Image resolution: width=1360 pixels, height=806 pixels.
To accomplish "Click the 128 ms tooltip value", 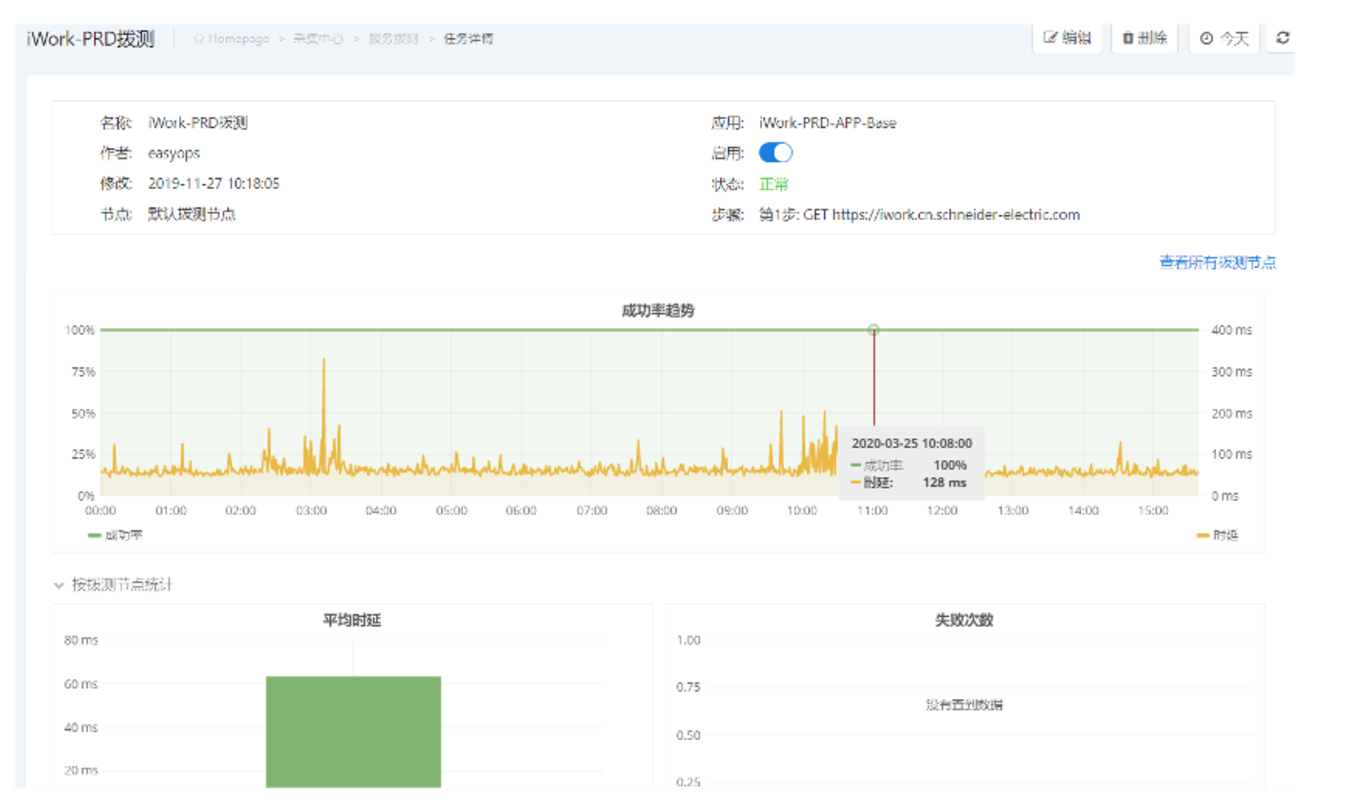I will [945, 482].
